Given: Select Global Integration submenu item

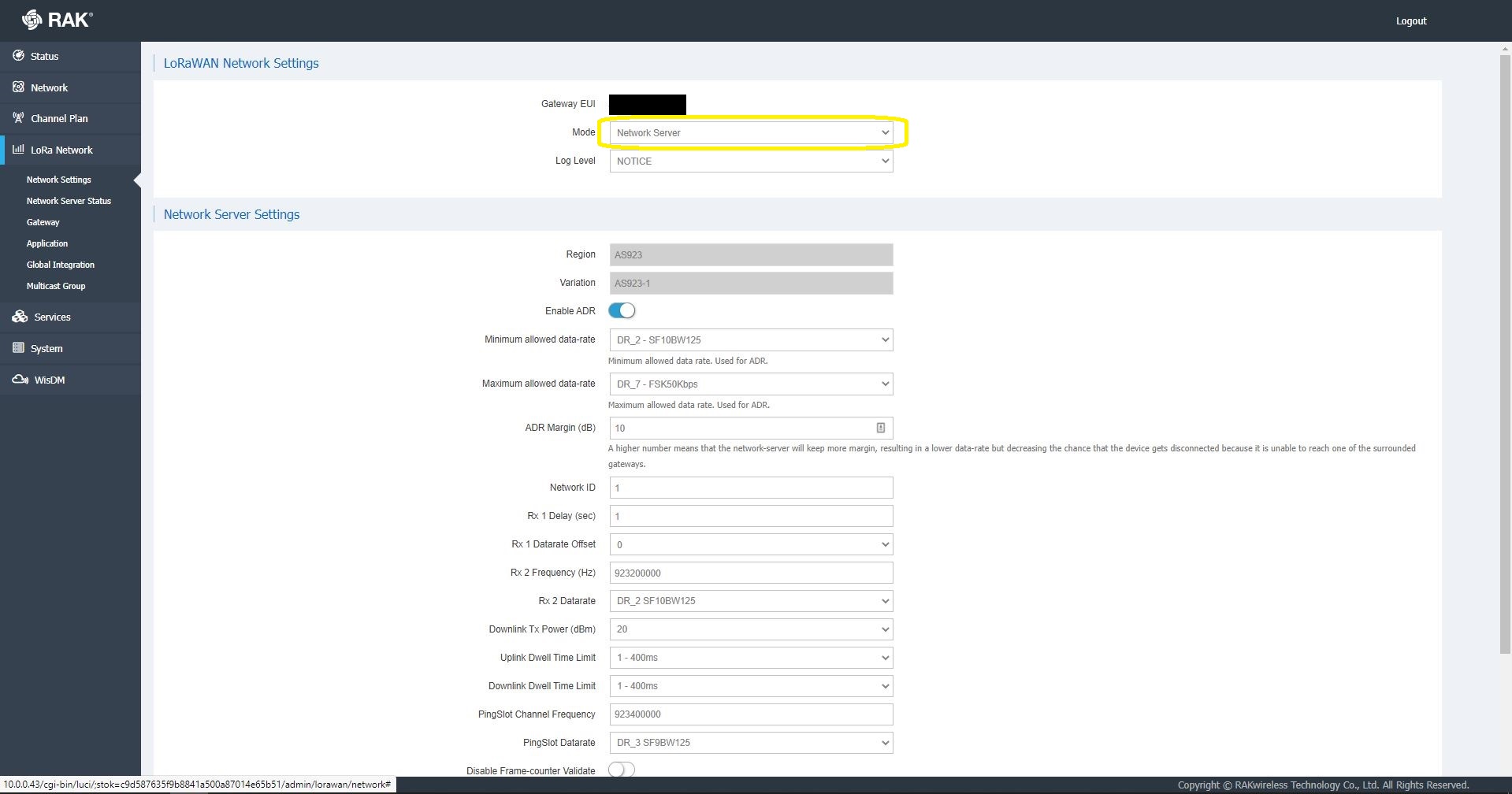Looking at the screenshot, I should (x=60, y=265).
